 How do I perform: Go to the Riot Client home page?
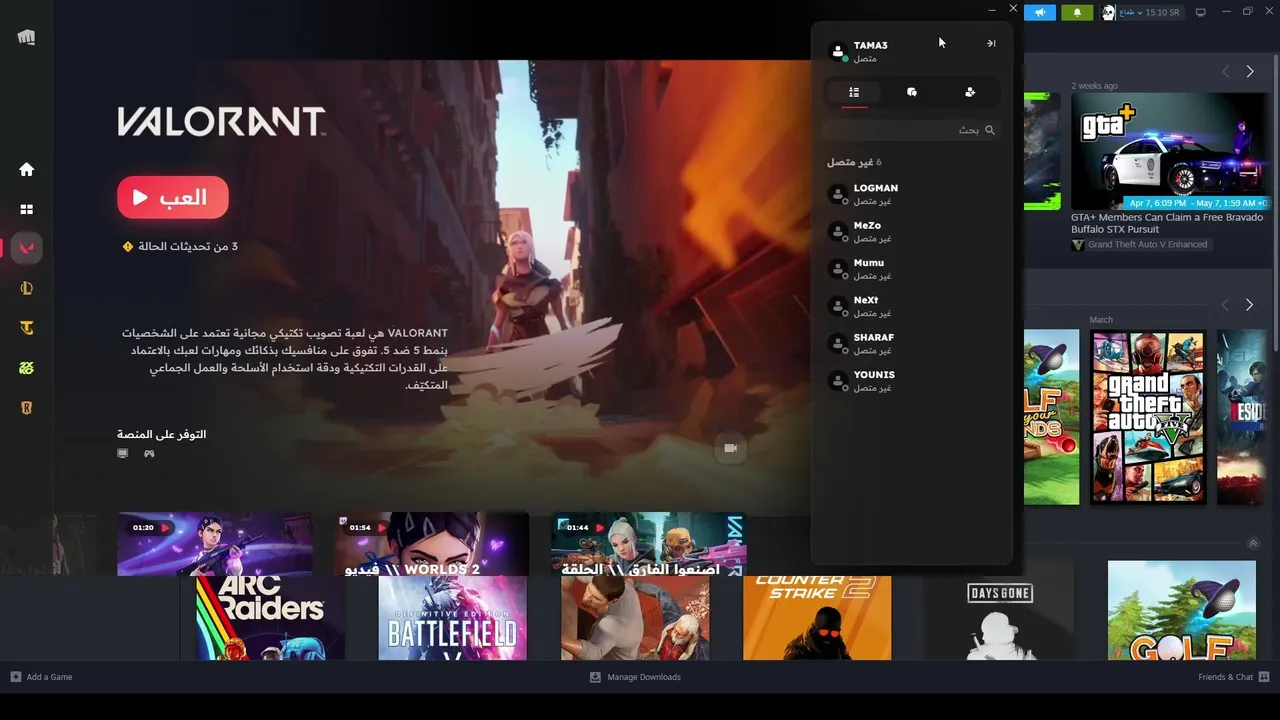coord(27,169)
